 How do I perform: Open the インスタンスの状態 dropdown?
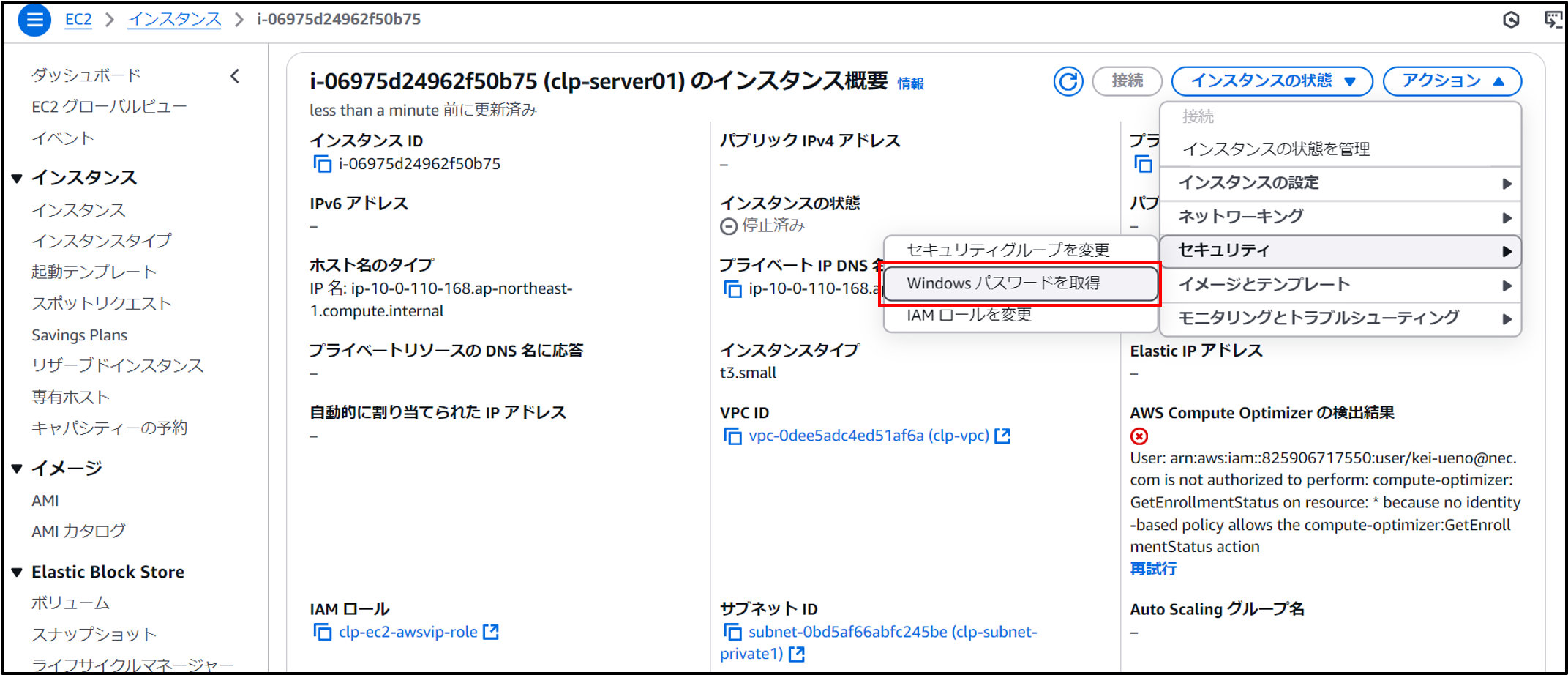(1272, 81)
